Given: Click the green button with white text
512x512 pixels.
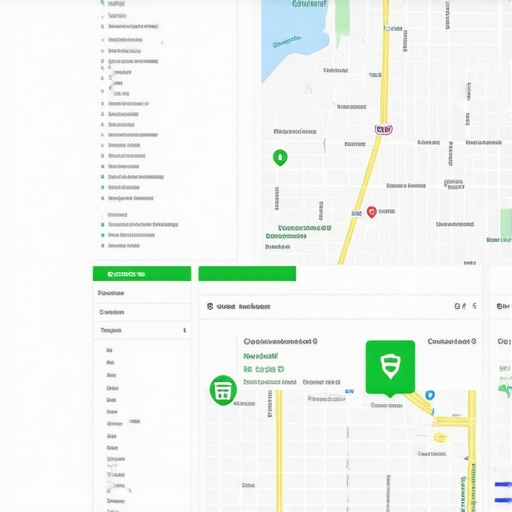Looking at the screenshot, I should tap(142, 274).
